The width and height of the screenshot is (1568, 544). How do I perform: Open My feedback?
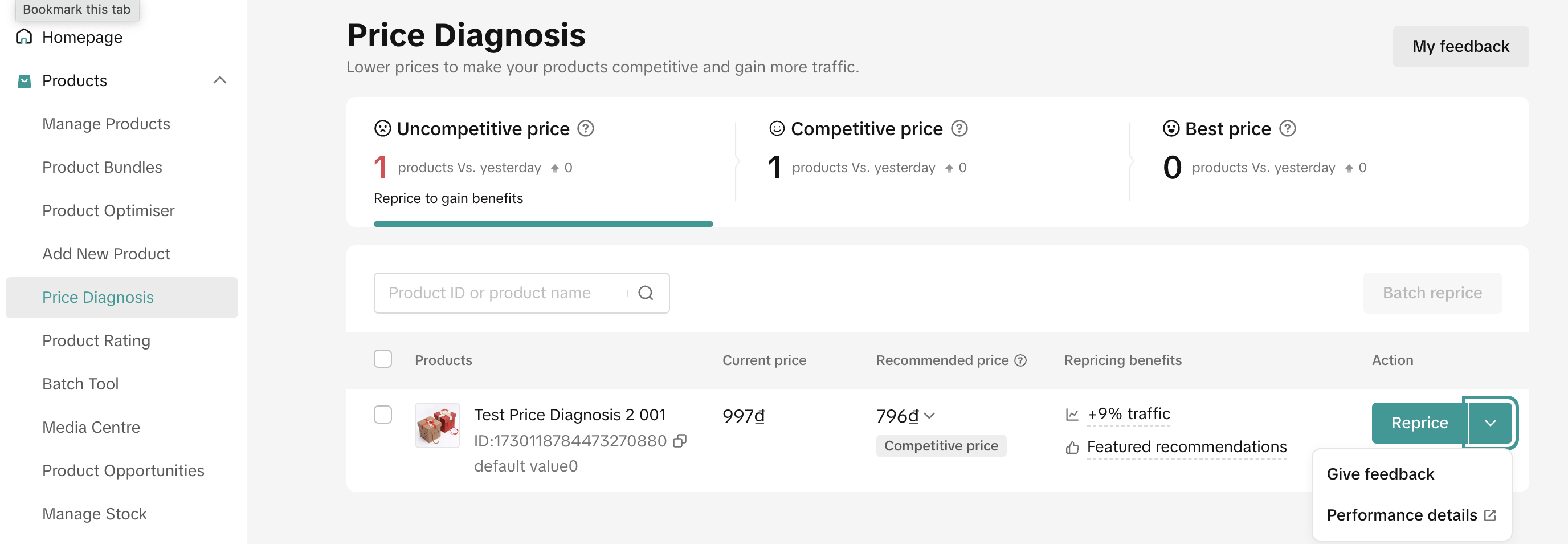1460,47
